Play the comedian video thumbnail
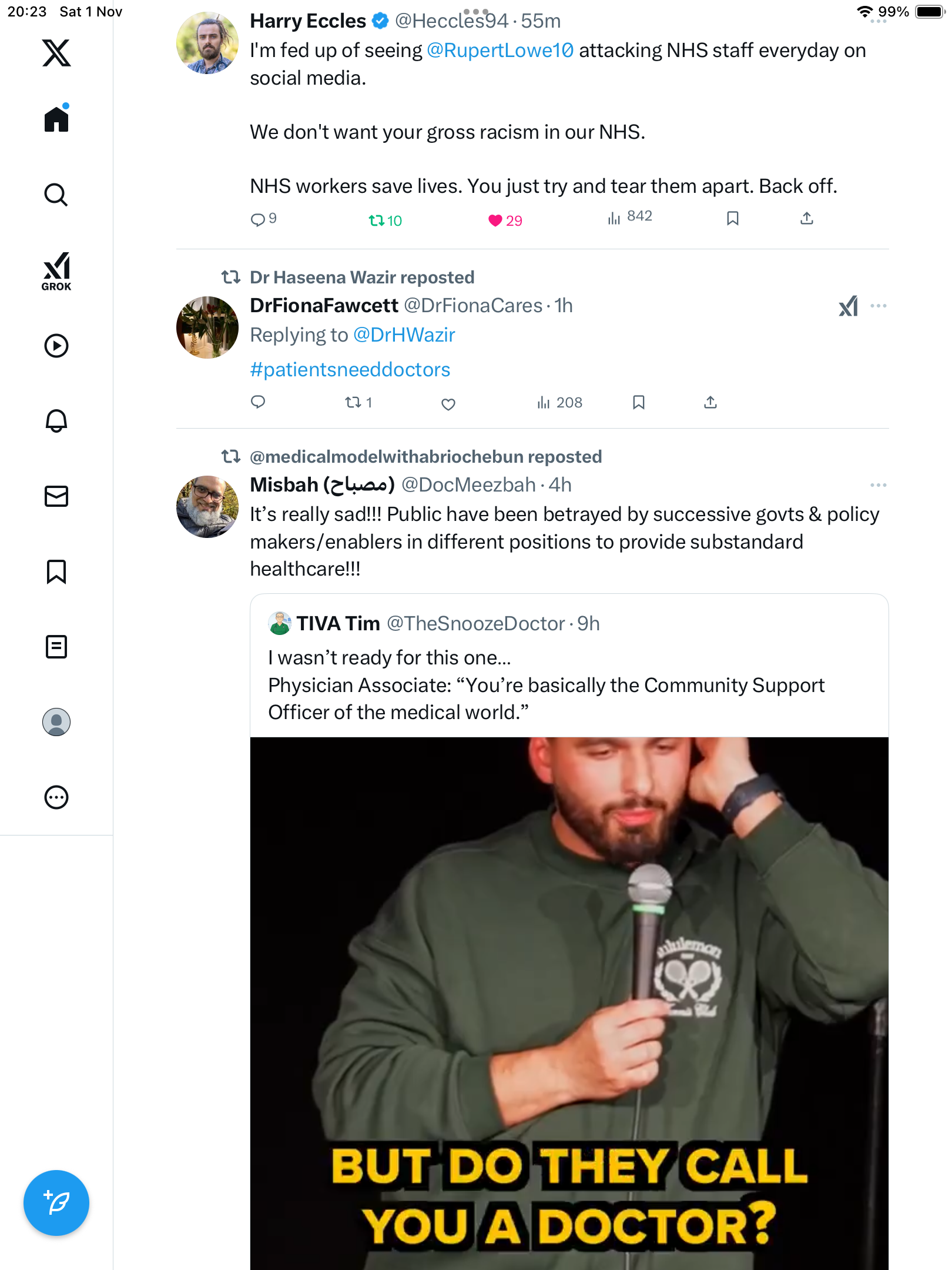Screen dimensions: 952x1270 (569, 1000)
